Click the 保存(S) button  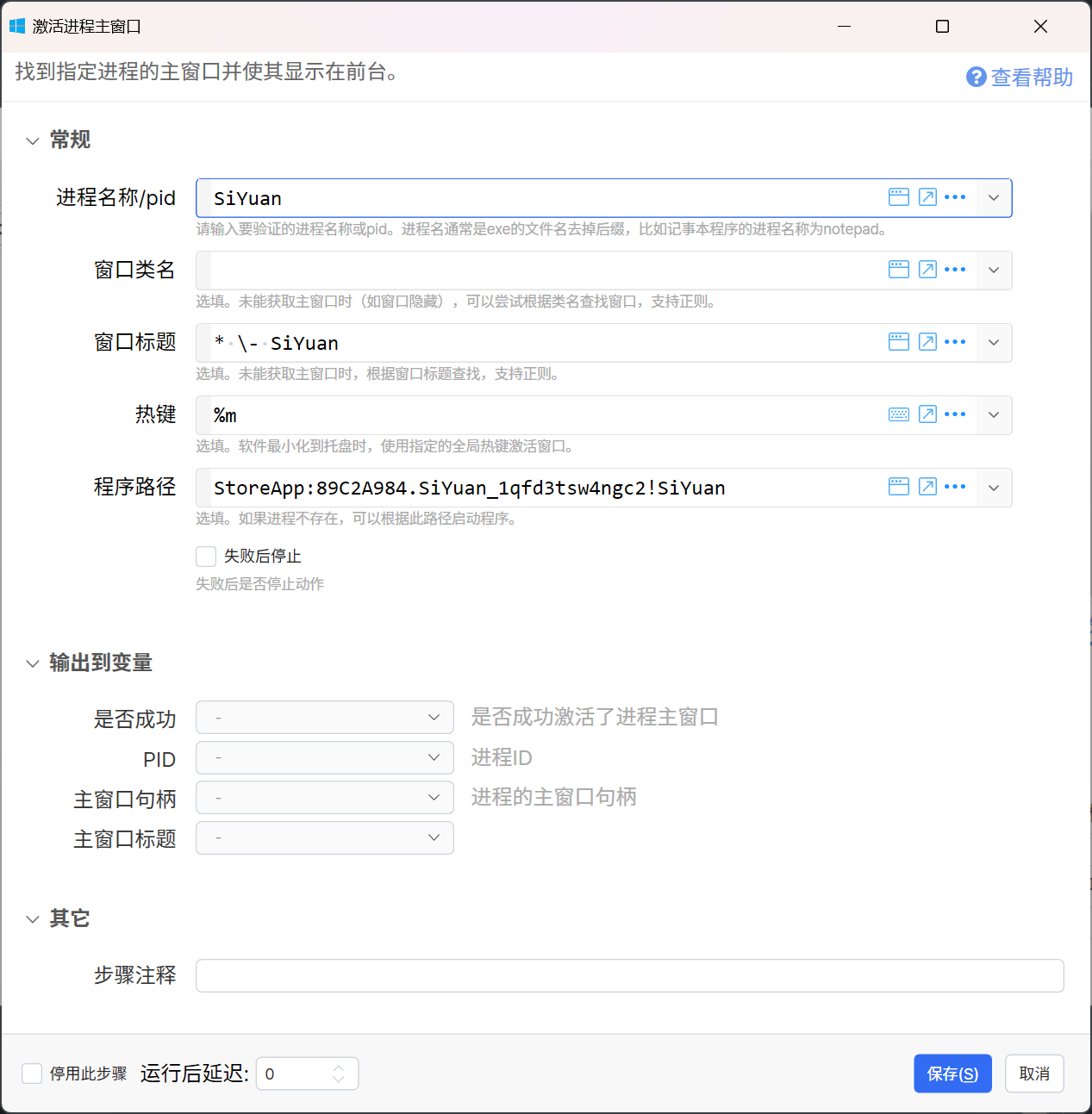point(952,1074)
